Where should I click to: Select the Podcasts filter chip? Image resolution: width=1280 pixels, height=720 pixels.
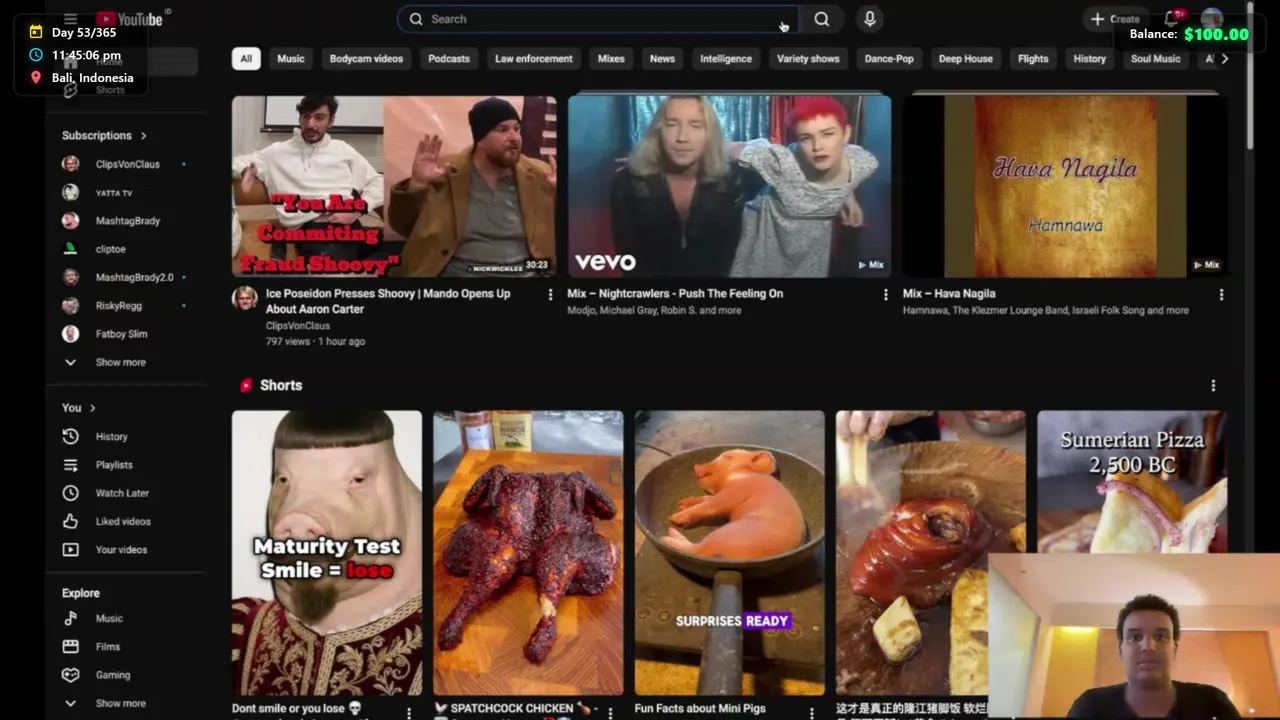pyautogui.click(x=449, y=59)
